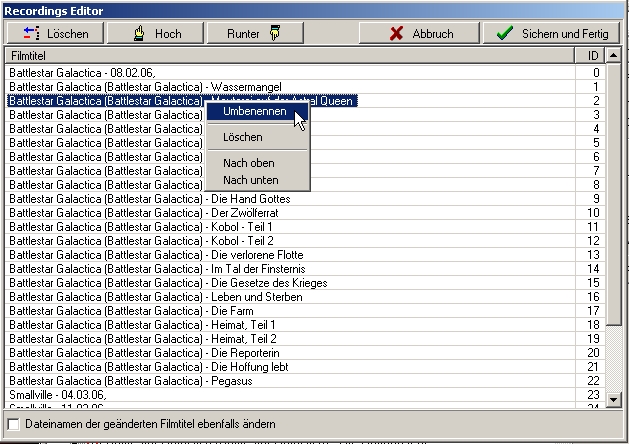Click the red X Abbruch icon
Screen dimensions: 629x444
pos(397,33)
